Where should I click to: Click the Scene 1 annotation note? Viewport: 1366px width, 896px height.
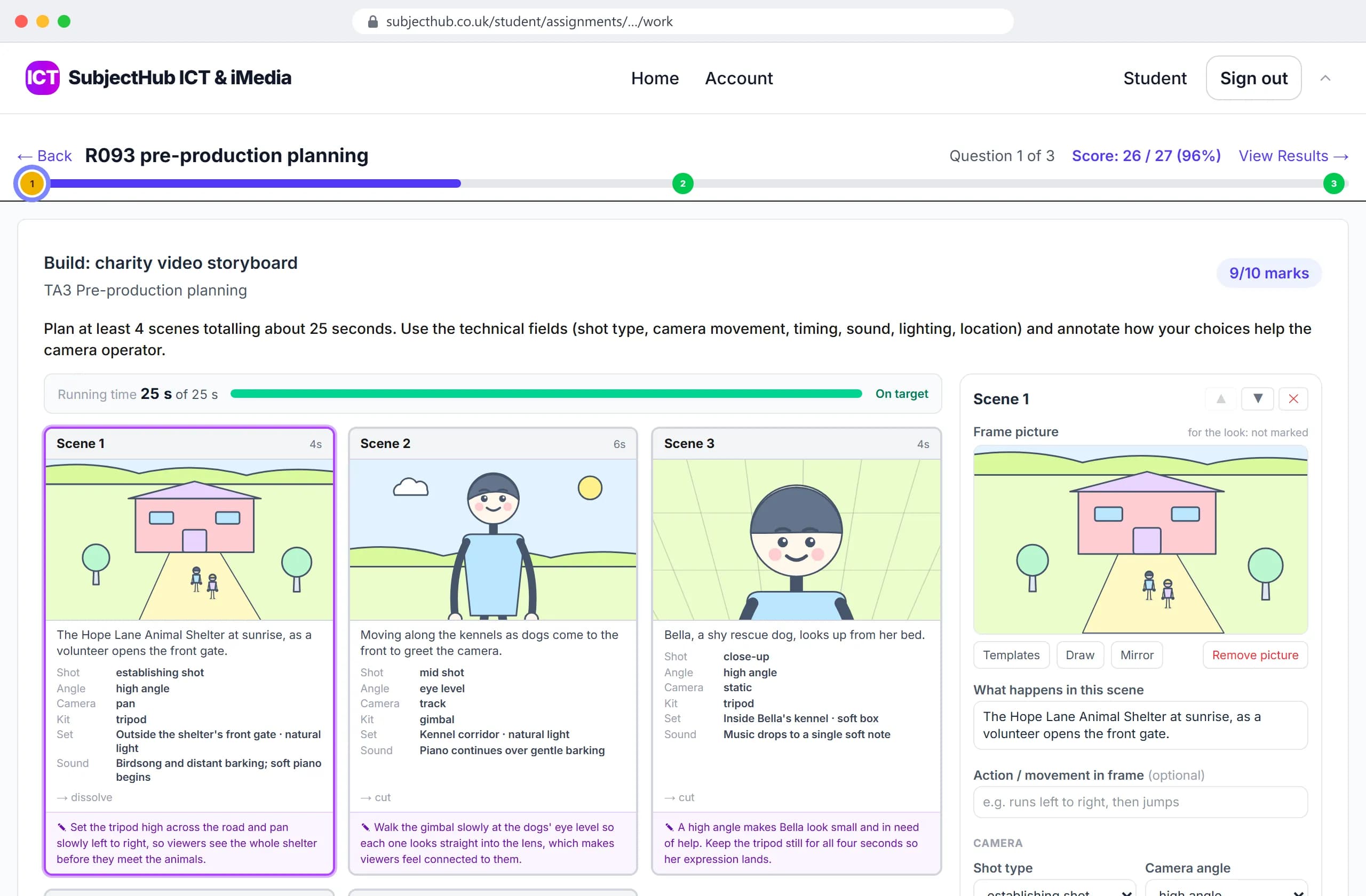point(189,843)
